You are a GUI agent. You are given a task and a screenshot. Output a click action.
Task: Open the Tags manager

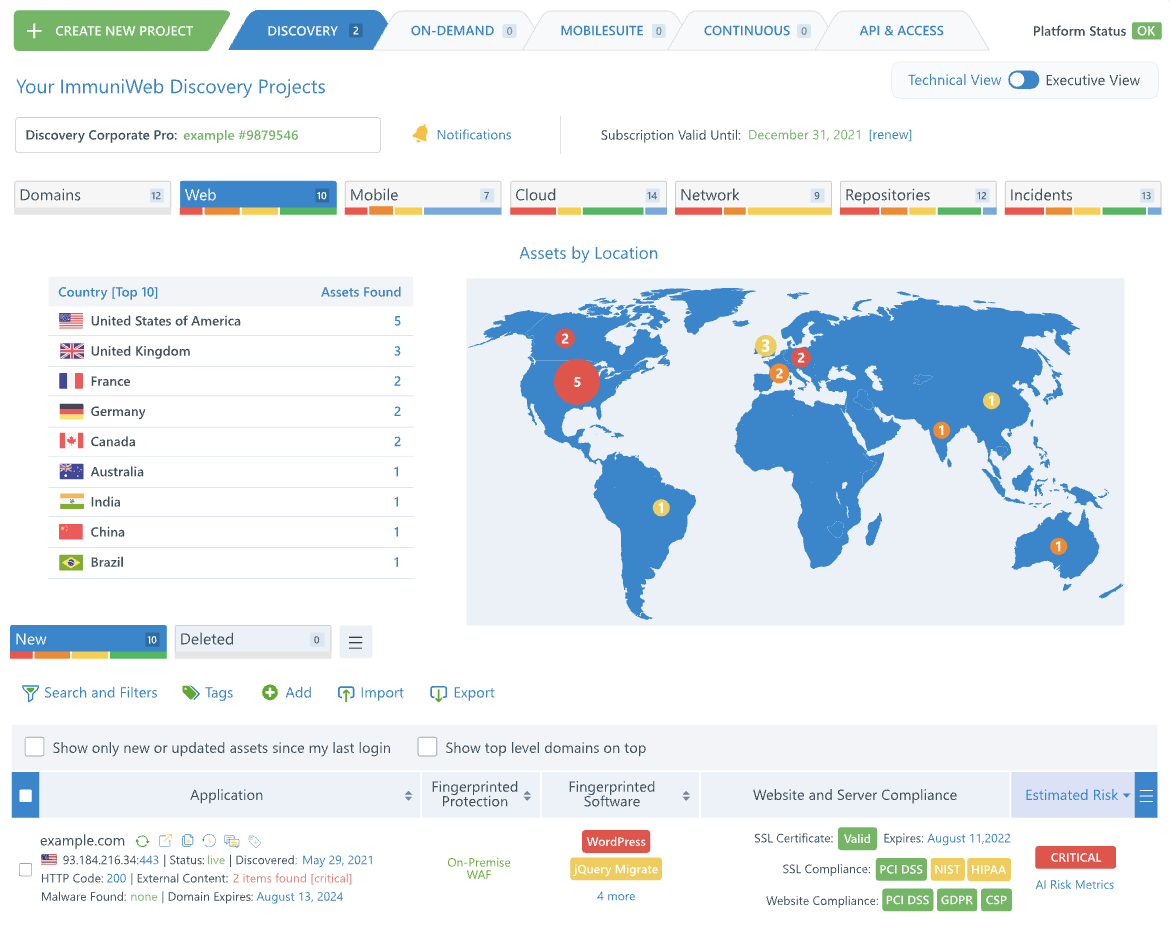click(207, 692)
